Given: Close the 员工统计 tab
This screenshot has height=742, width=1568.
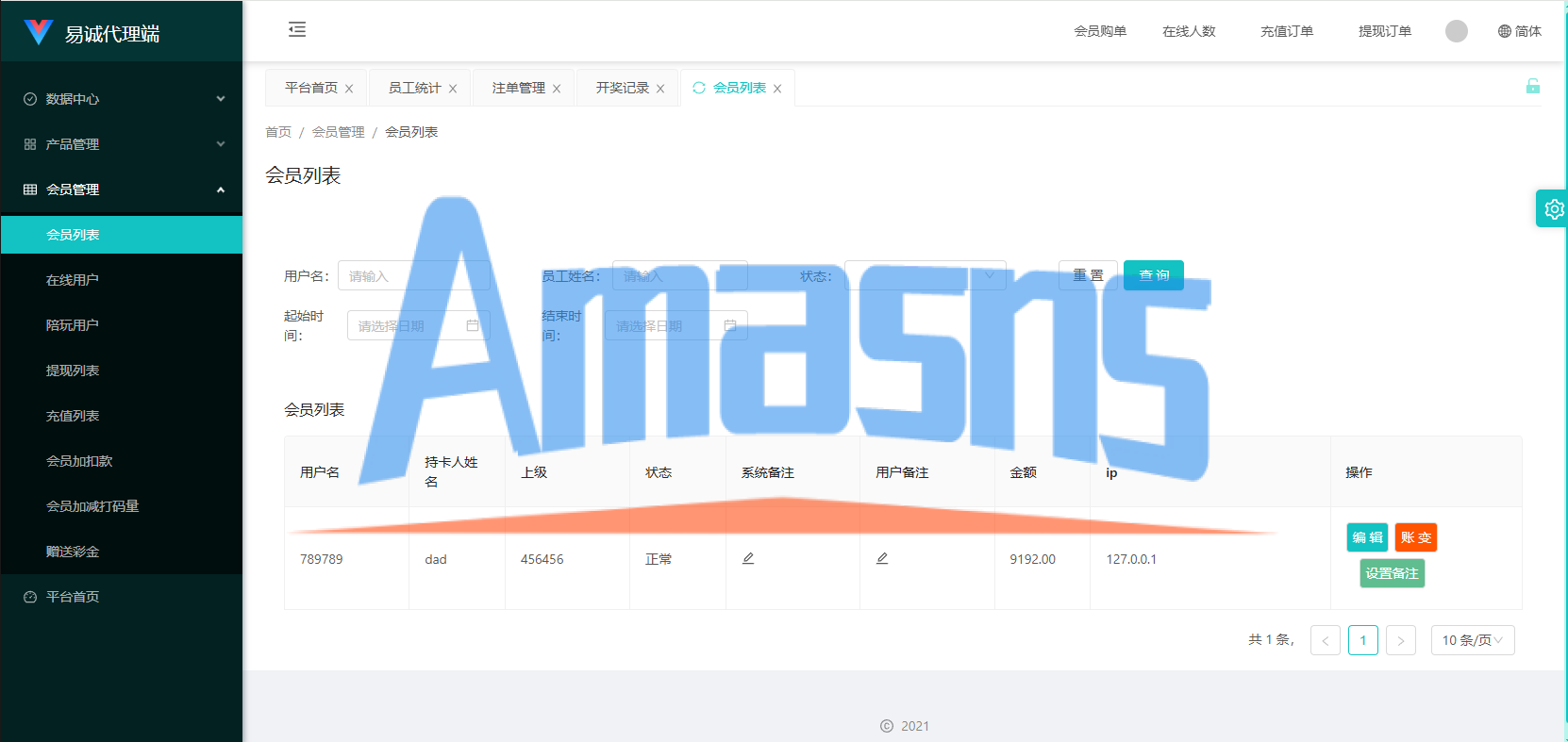Looking at the screenshot, I should (x=453, y=89).
